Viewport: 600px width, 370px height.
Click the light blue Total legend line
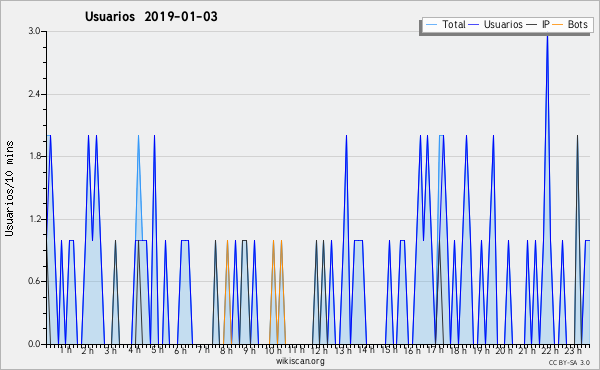click(x=431, y=25)
